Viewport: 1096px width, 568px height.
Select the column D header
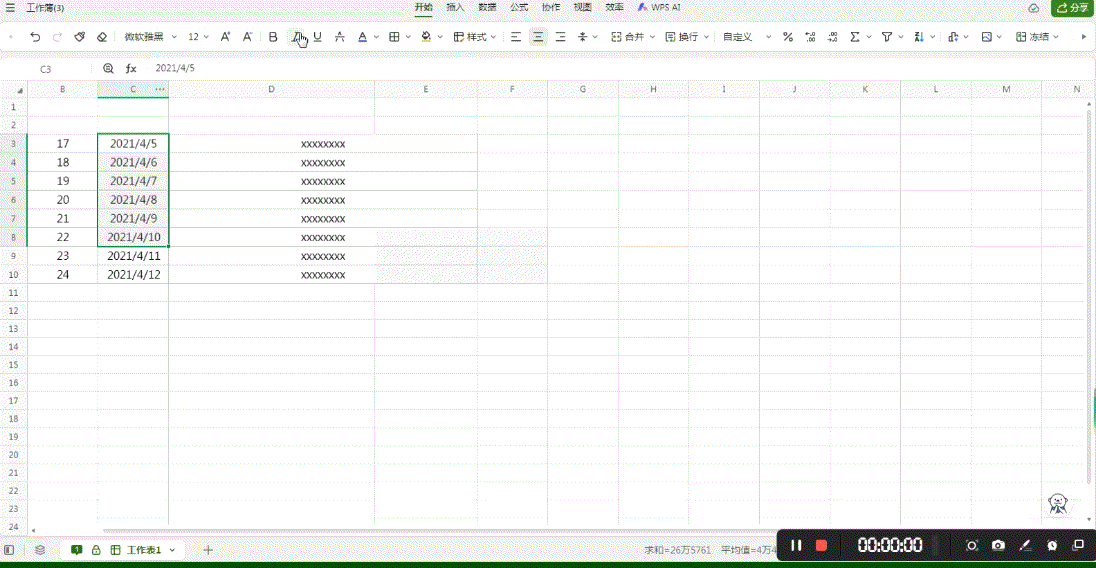271,89
